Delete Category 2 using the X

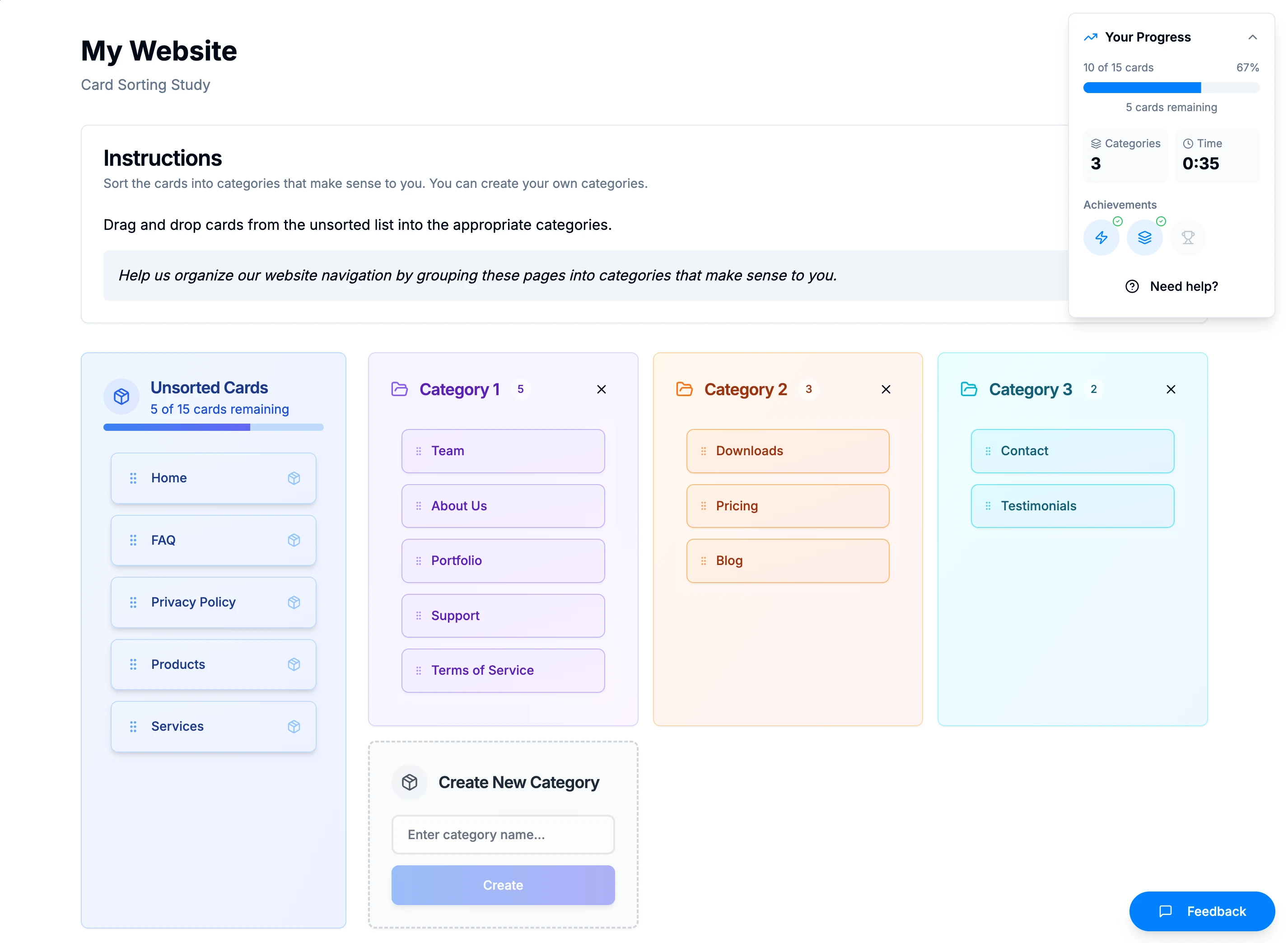(885, 389)
